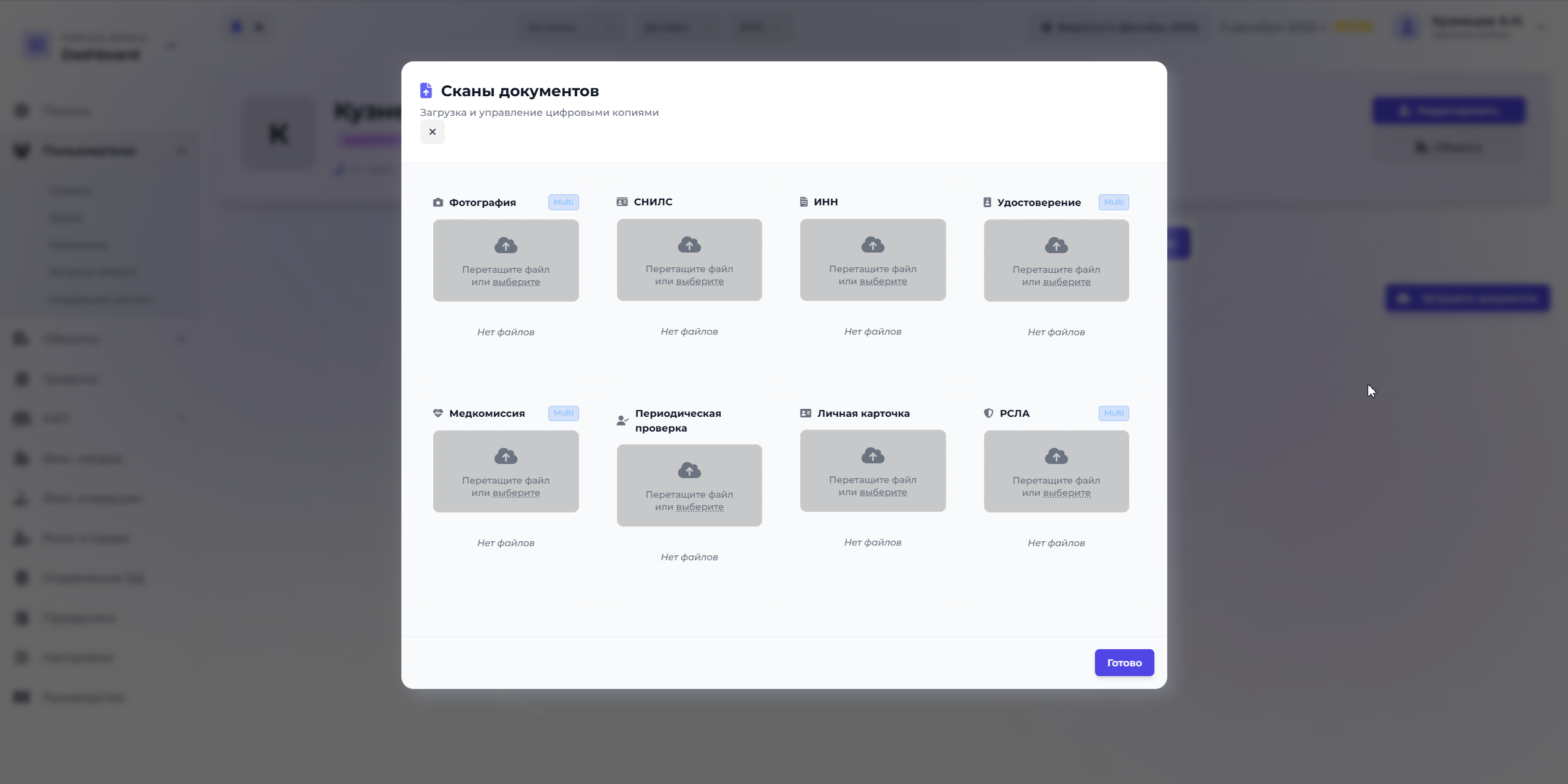Select Пользователи in the sidebar menu
The height and width of the screenshot is (784, 1568).
(x=89, y=150)
